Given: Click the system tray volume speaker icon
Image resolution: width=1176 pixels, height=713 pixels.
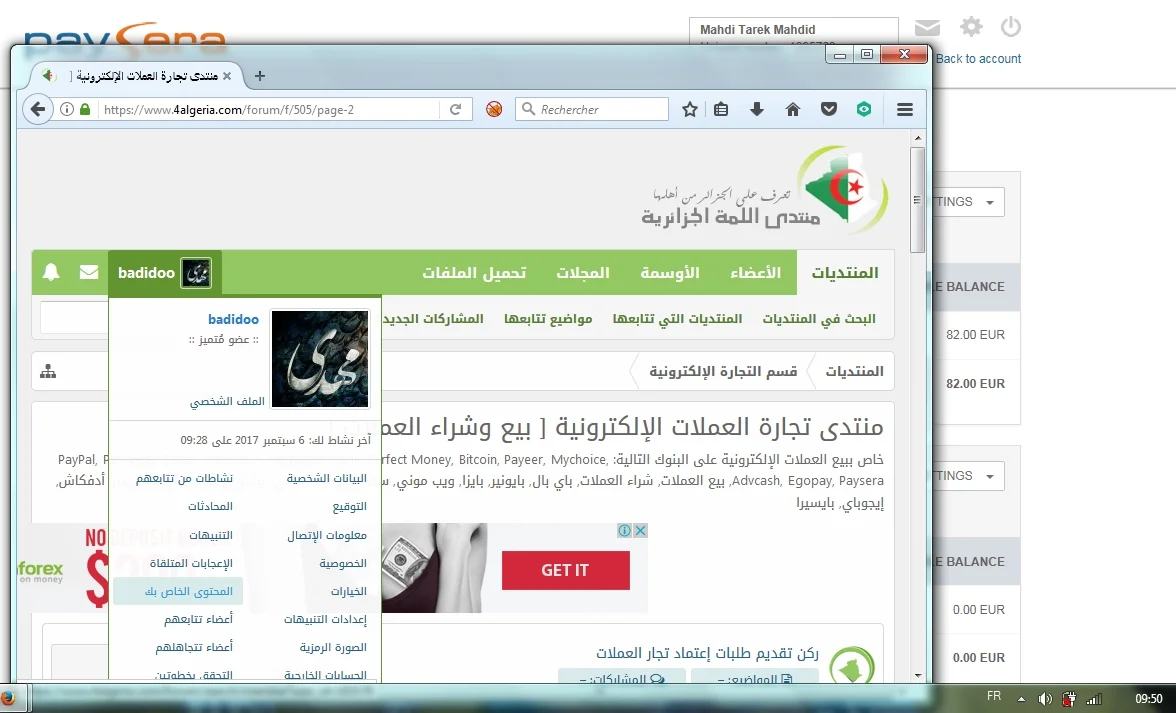Looking at the screenshot, I should (x=1045, y=698).
